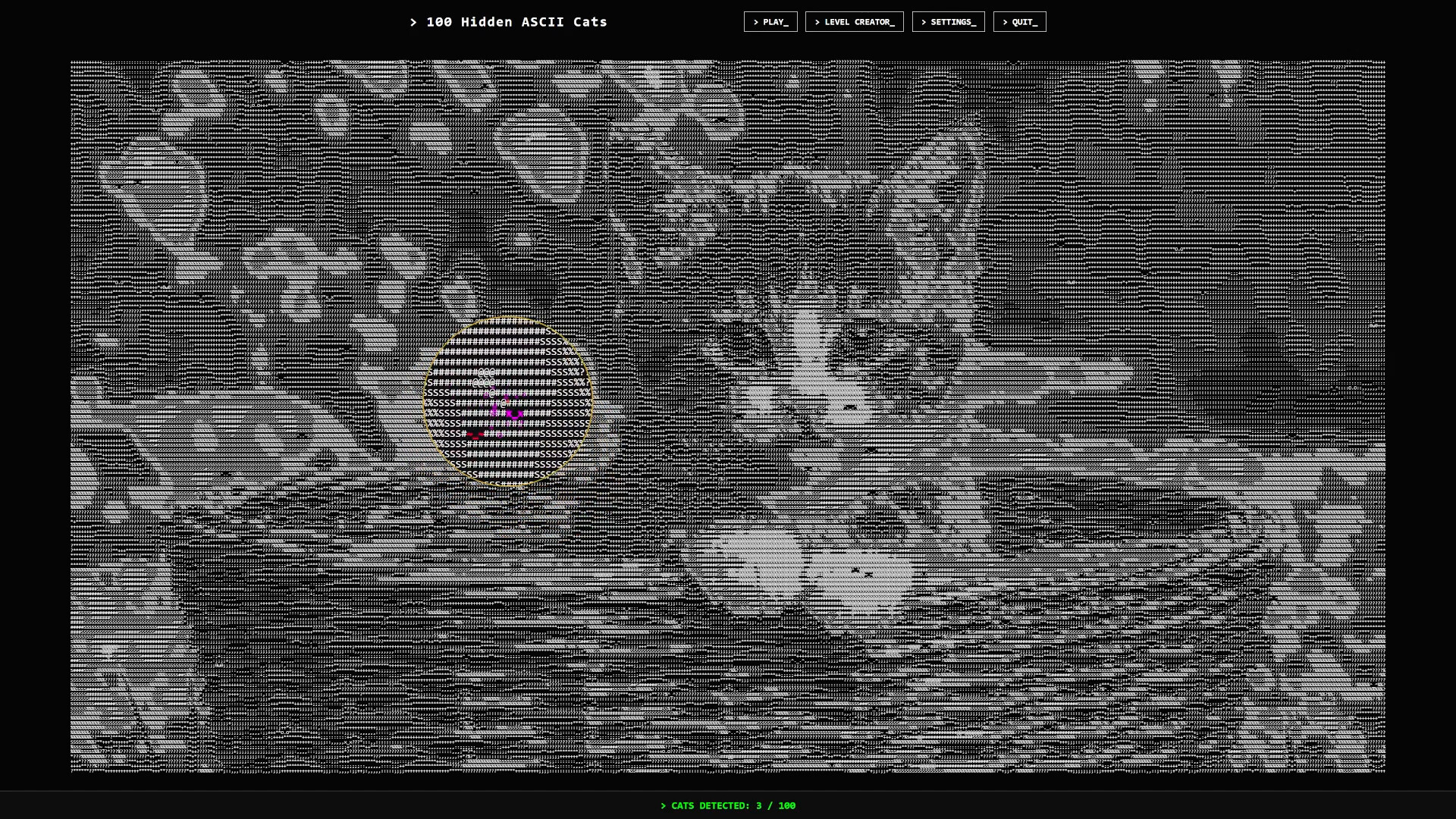
Task: Click the arrow prompt before the game title
Action: [413, 22]
